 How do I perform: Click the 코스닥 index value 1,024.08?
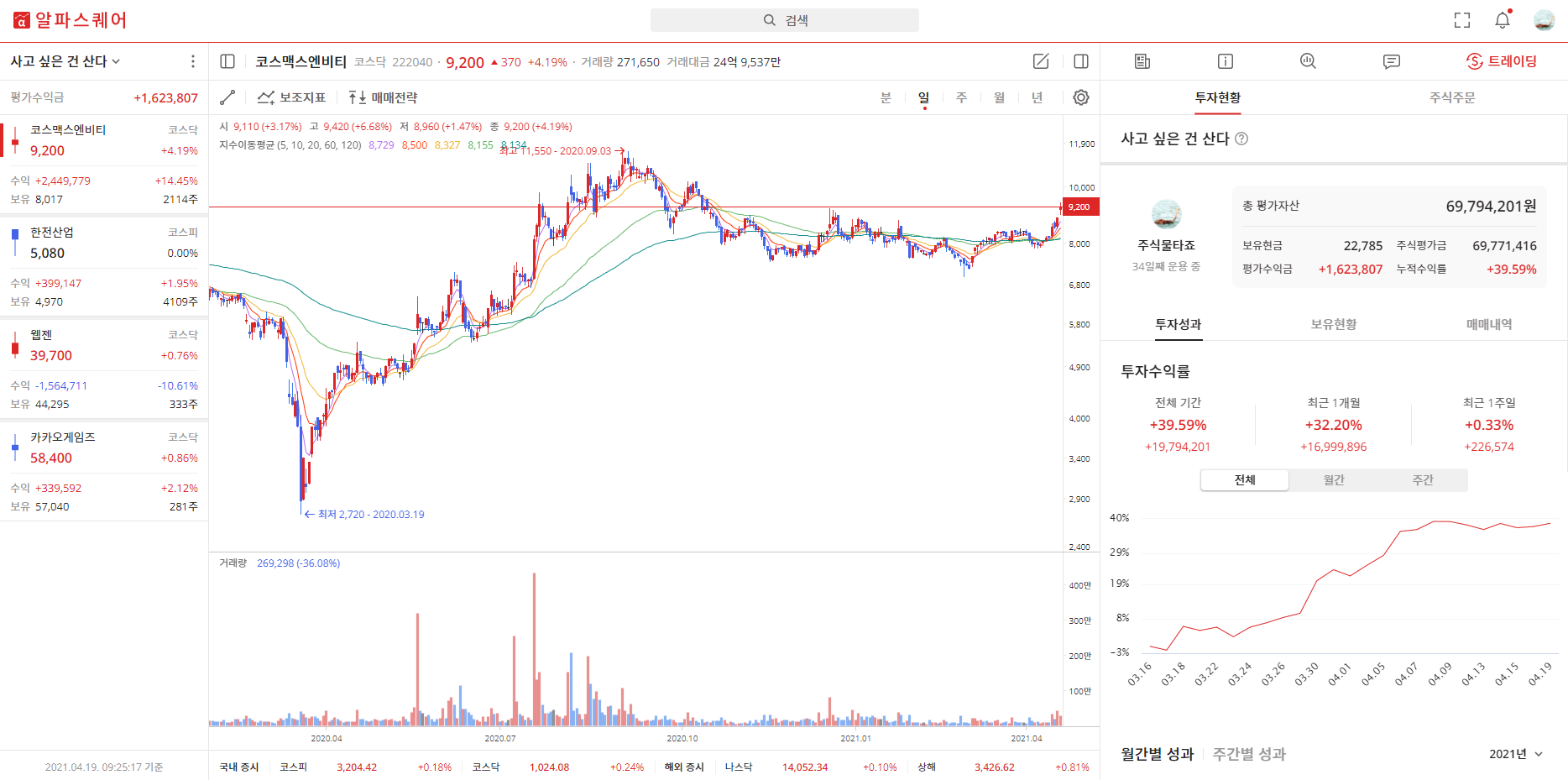pyautogui.click(x=549, y=767)
